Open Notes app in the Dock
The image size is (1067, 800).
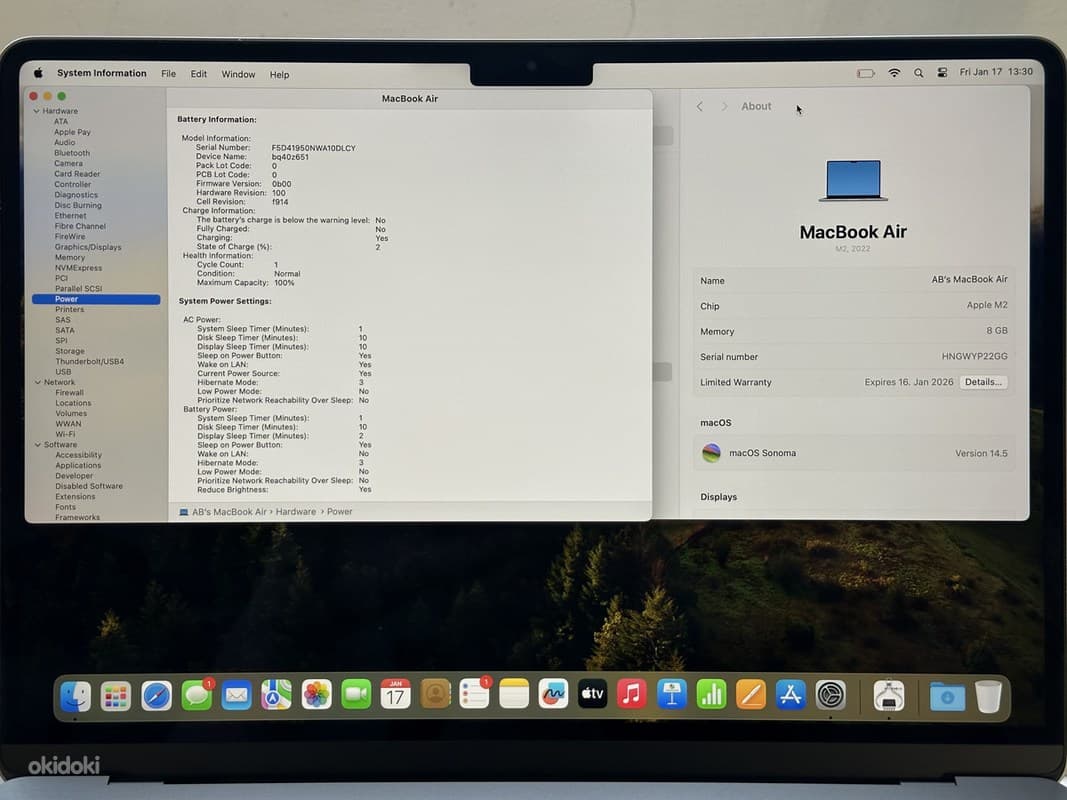[514, 695]
